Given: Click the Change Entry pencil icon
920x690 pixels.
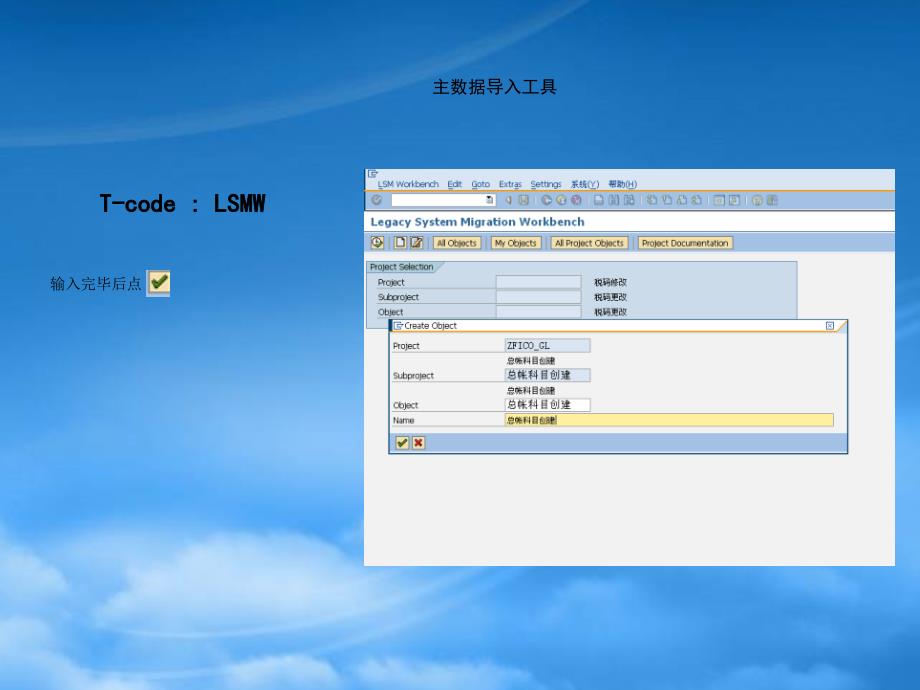Looking at the screenshot, I should 416,242.
